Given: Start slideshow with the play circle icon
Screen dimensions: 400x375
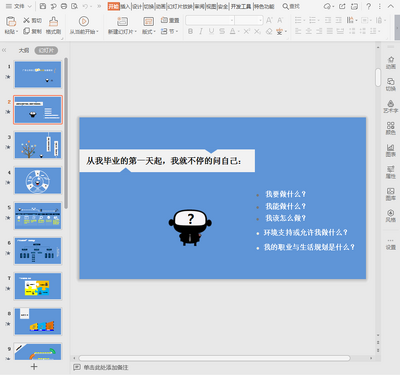Looking at the screenshot, I should click(83, 21).
